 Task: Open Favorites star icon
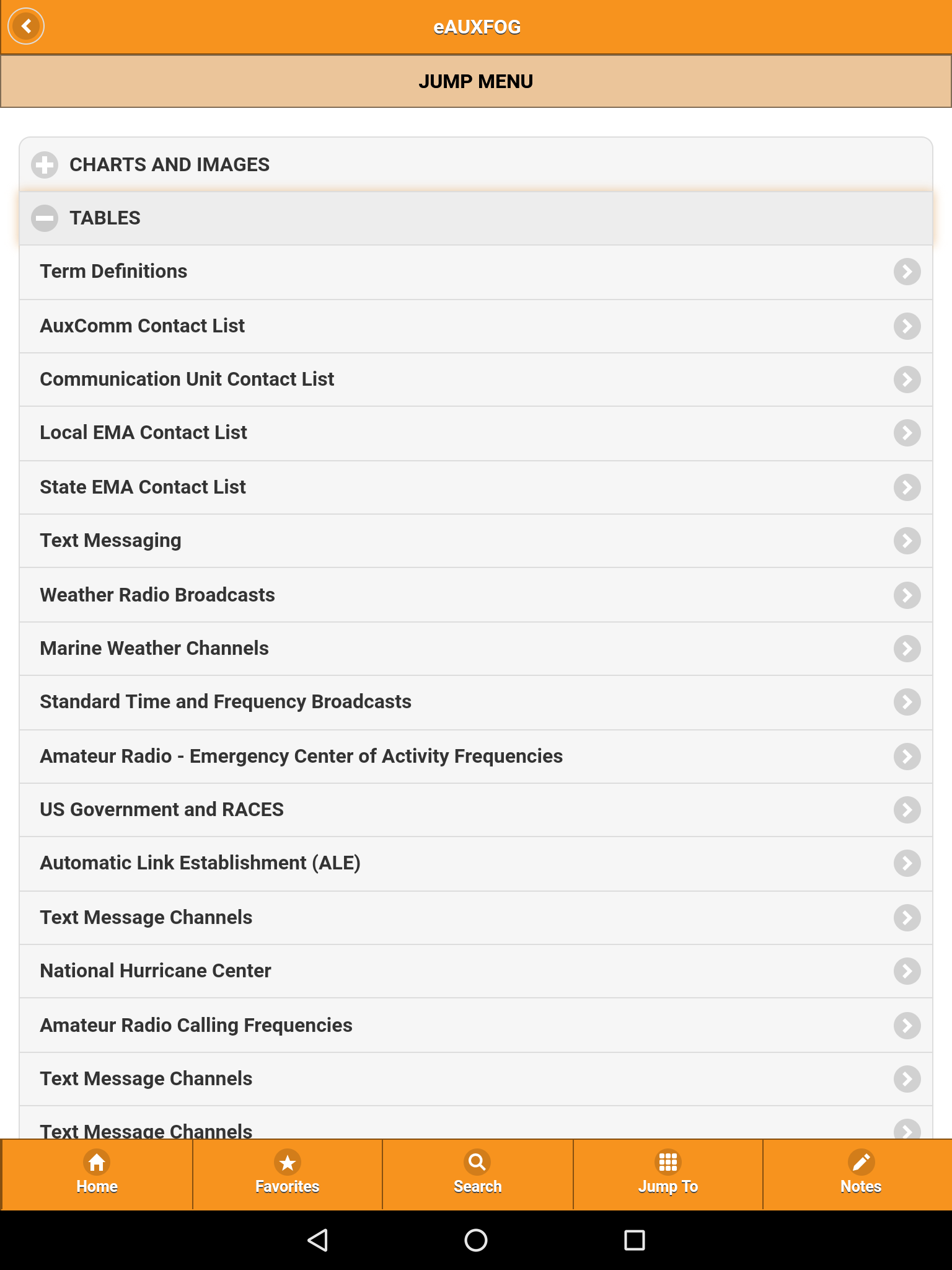click(x=288, y=1162)
